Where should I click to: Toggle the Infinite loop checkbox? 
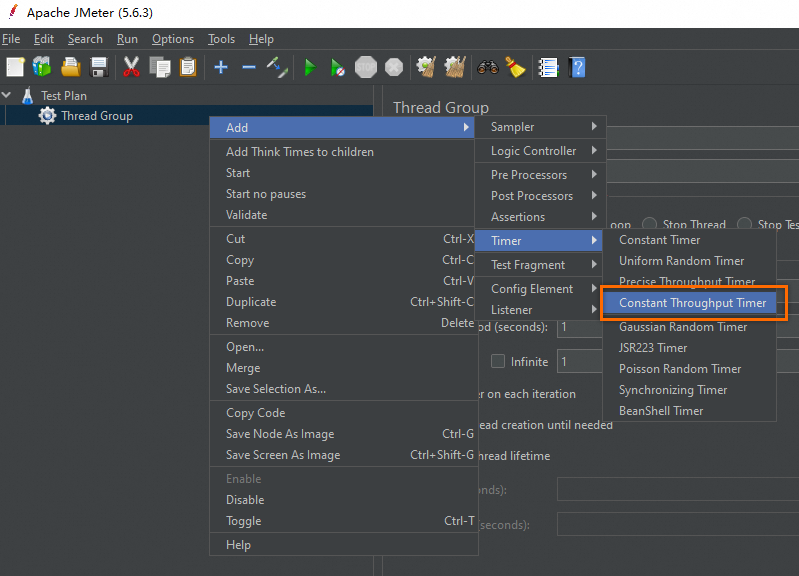(x=498, y=361)
